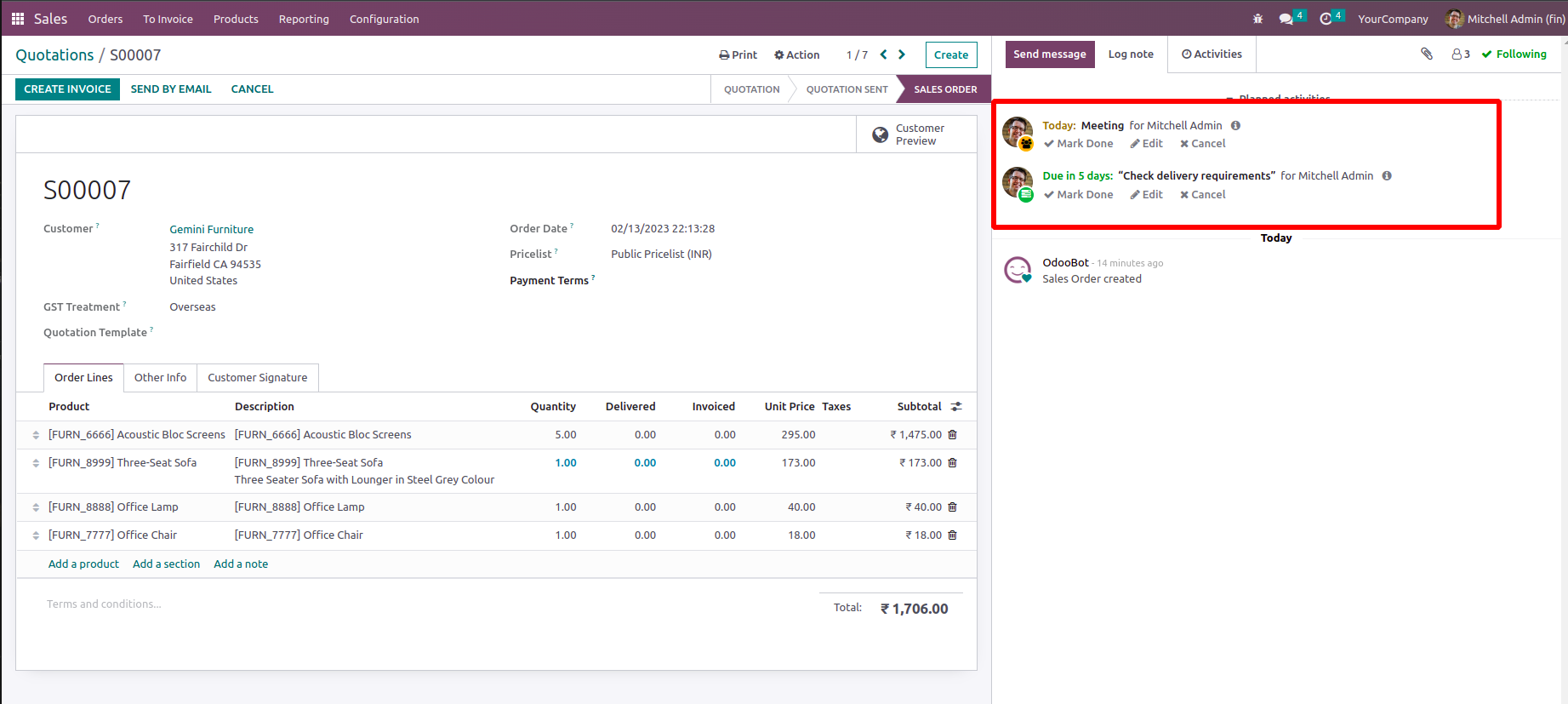Open the followers count icon
Screen dimensions: 1568x704
[1461, 54]
